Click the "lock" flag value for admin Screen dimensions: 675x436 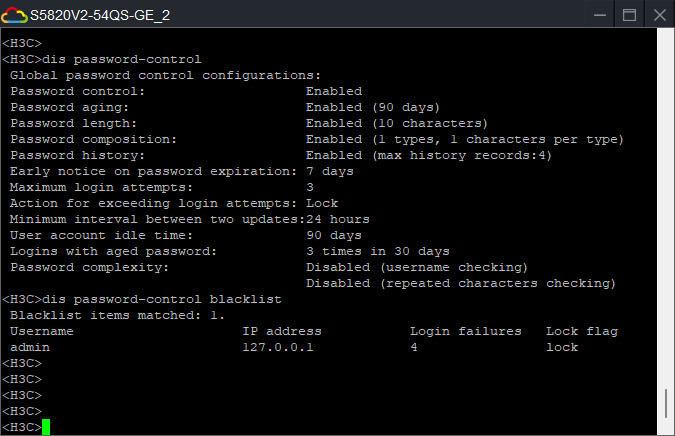coord(562,347)
